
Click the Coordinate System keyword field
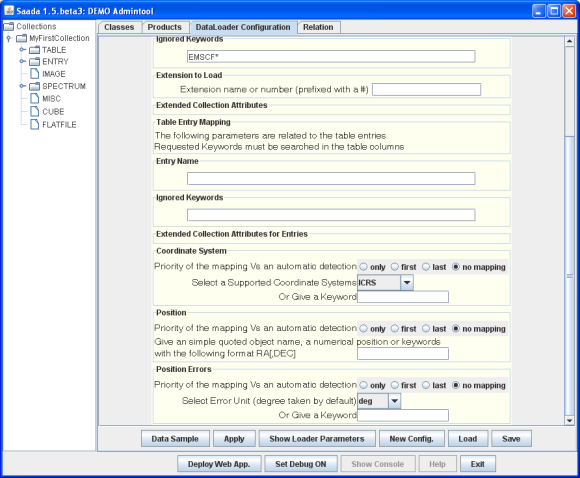click(403, 297)
